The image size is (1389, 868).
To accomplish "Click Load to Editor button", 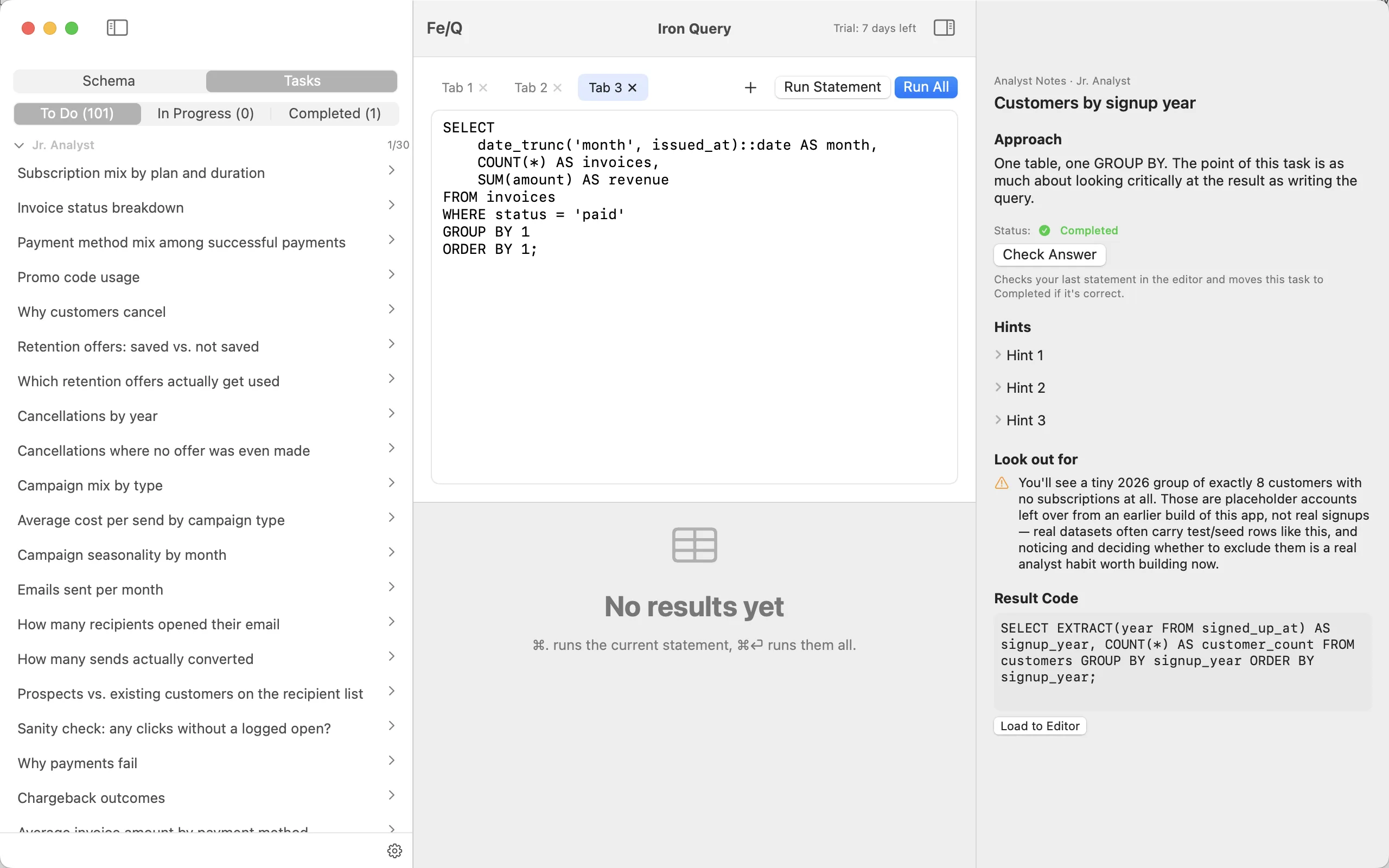I will (x=1040, y=726).
